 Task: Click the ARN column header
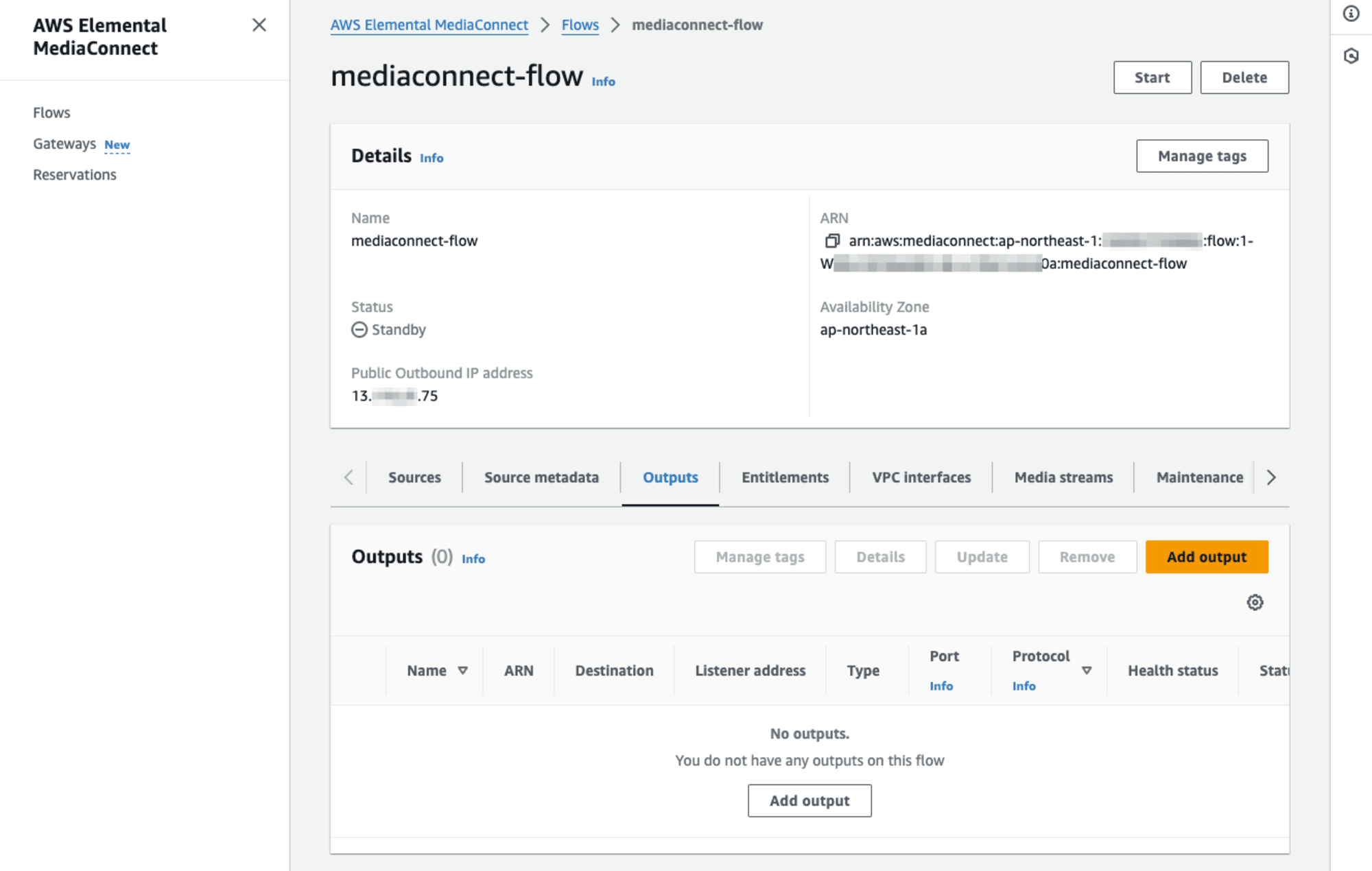tap(519, 671)
